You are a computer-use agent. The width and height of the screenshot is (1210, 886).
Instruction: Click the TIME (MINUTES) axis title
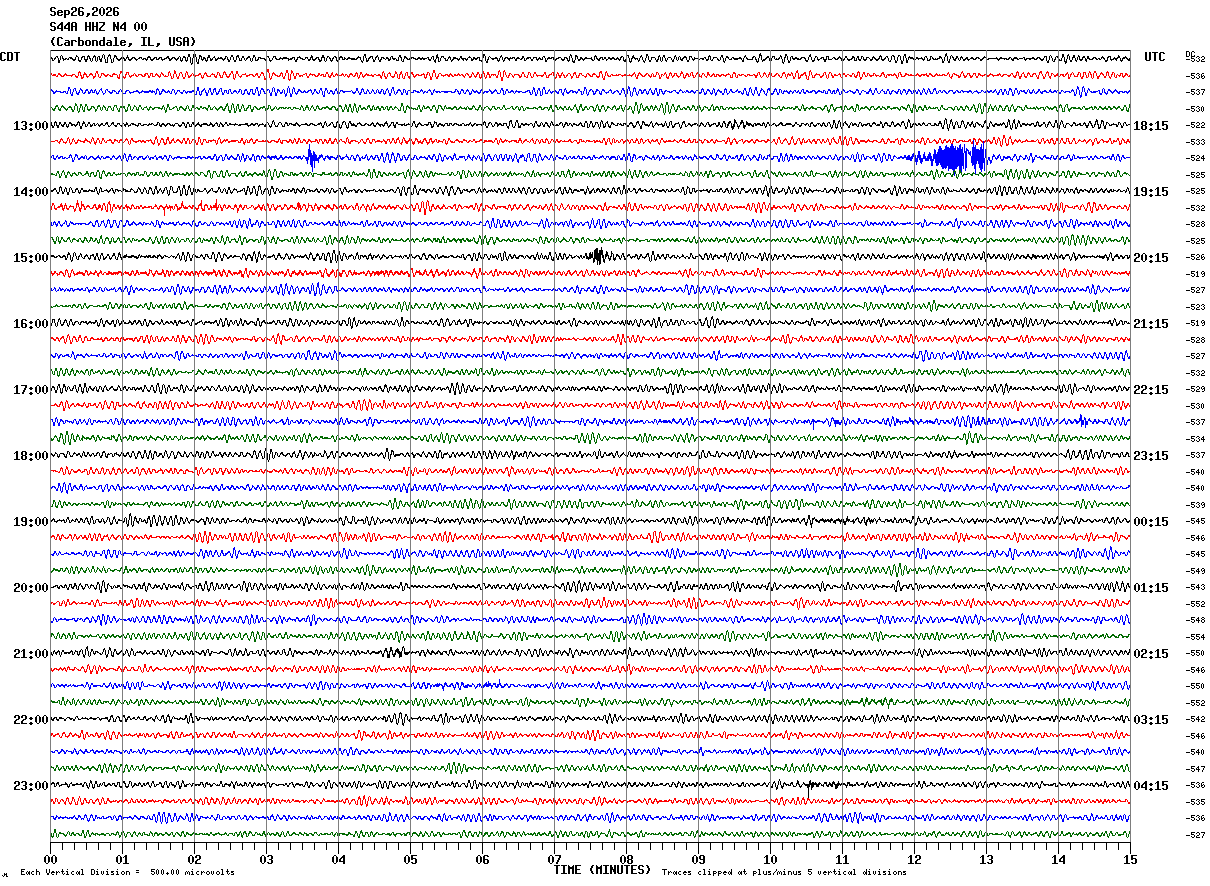602,870
